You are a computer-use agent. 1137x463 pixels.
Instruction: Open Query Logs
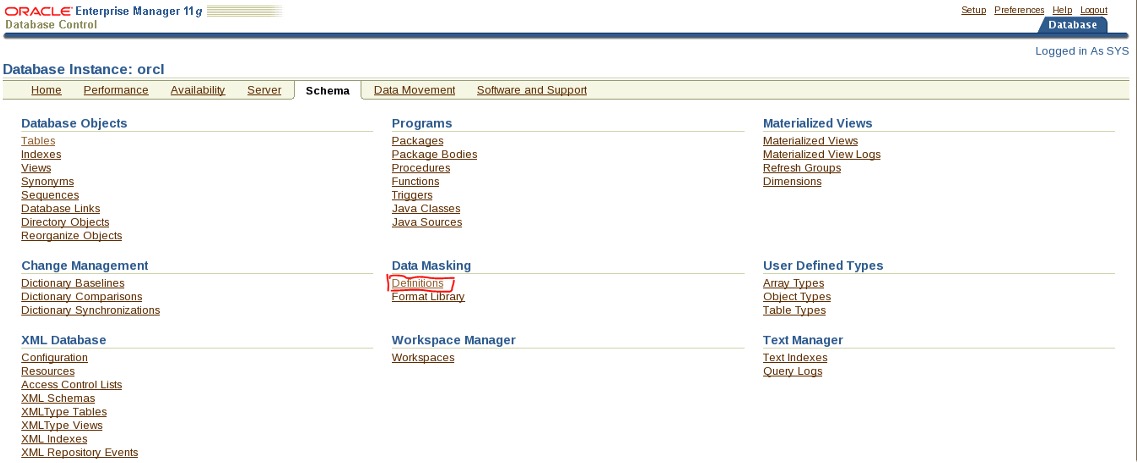pos(793,372)
